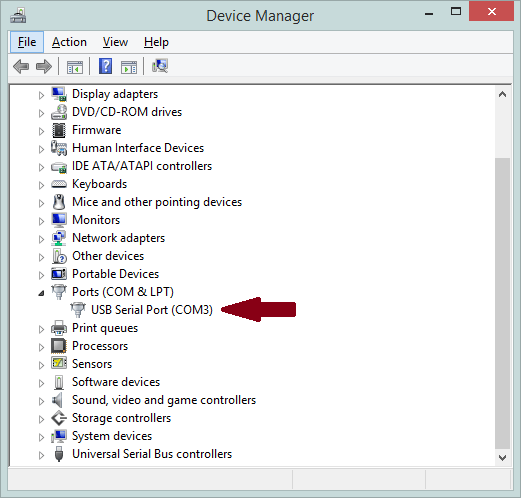Click the Show/Hide Console Tree toolbar icon
This screenshot has height=498, width=521.
75,67
